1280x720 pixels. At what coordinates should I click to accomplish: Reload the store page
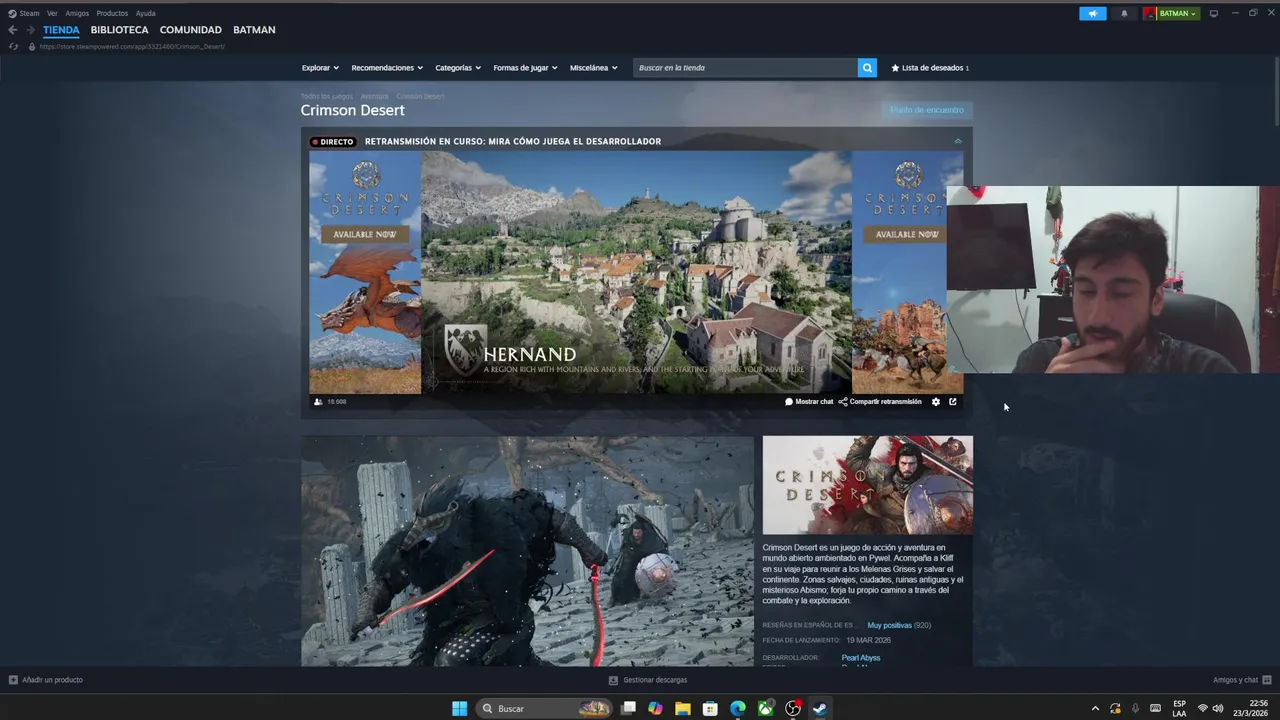[13, 46]
